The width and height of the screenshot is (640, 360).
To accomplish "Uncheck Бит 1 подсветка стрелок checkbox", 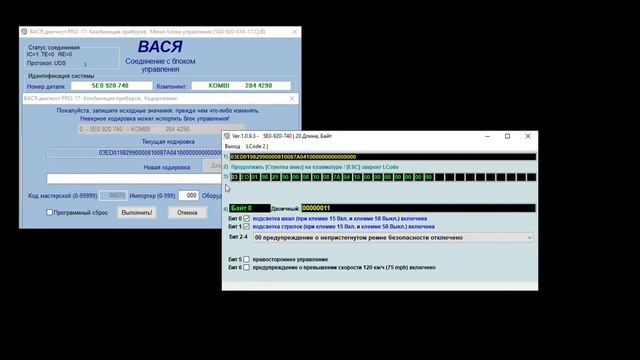I will point(247,227).
